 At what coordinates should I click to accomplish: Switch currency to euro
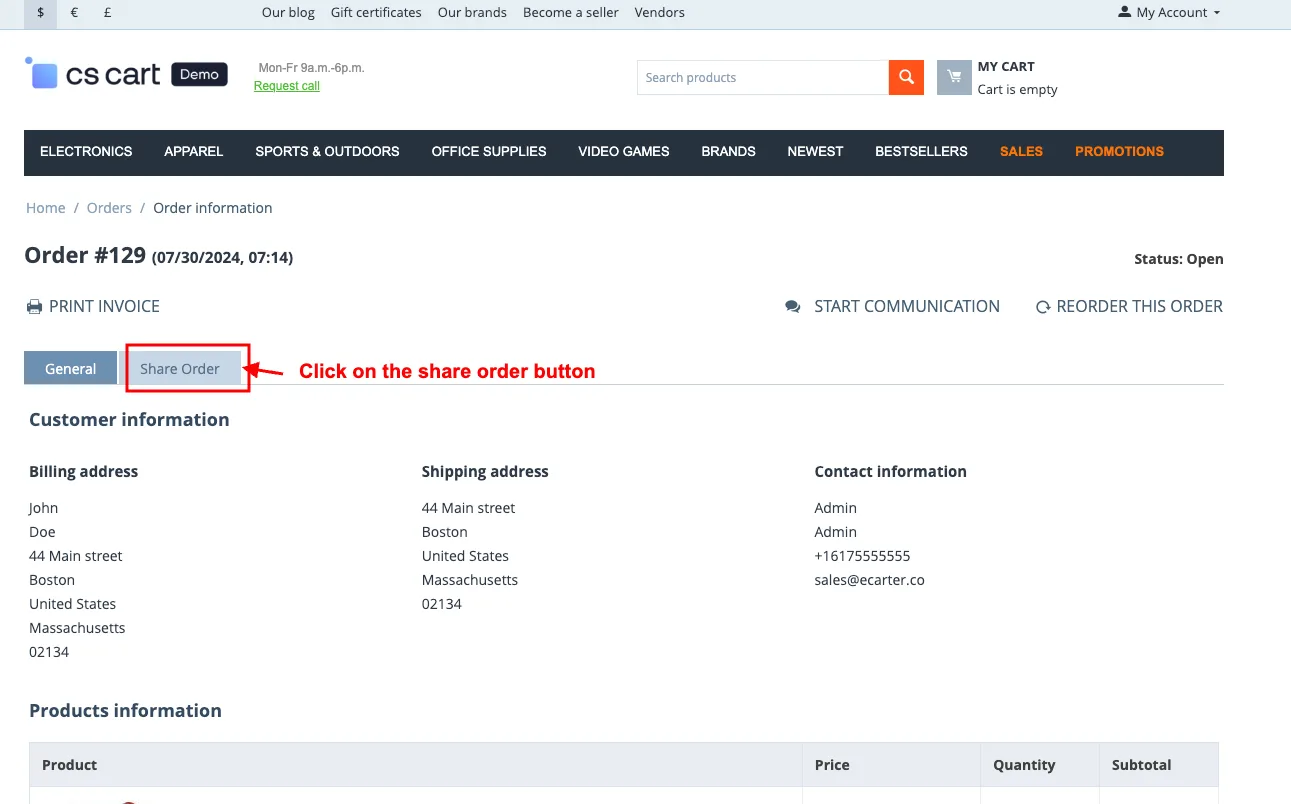[x=74, y=12]
